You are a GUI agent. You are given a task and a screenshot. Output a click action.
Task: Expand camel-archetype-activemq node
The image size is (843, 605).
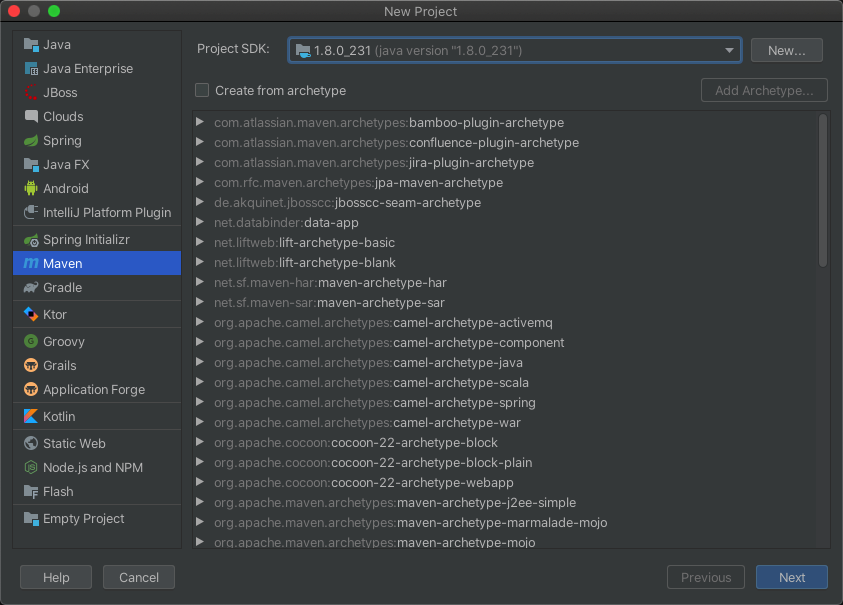(200, 322)
